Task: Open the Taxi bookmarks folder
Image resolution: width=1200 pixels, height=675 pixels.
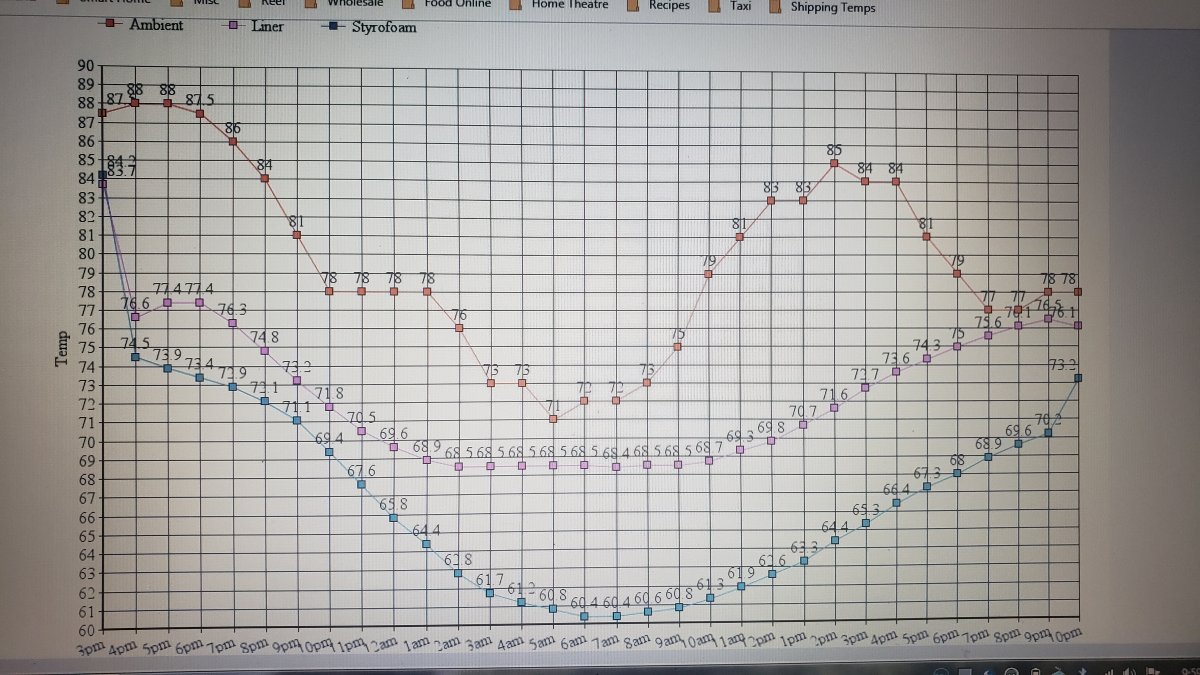Action: (732, 5)
